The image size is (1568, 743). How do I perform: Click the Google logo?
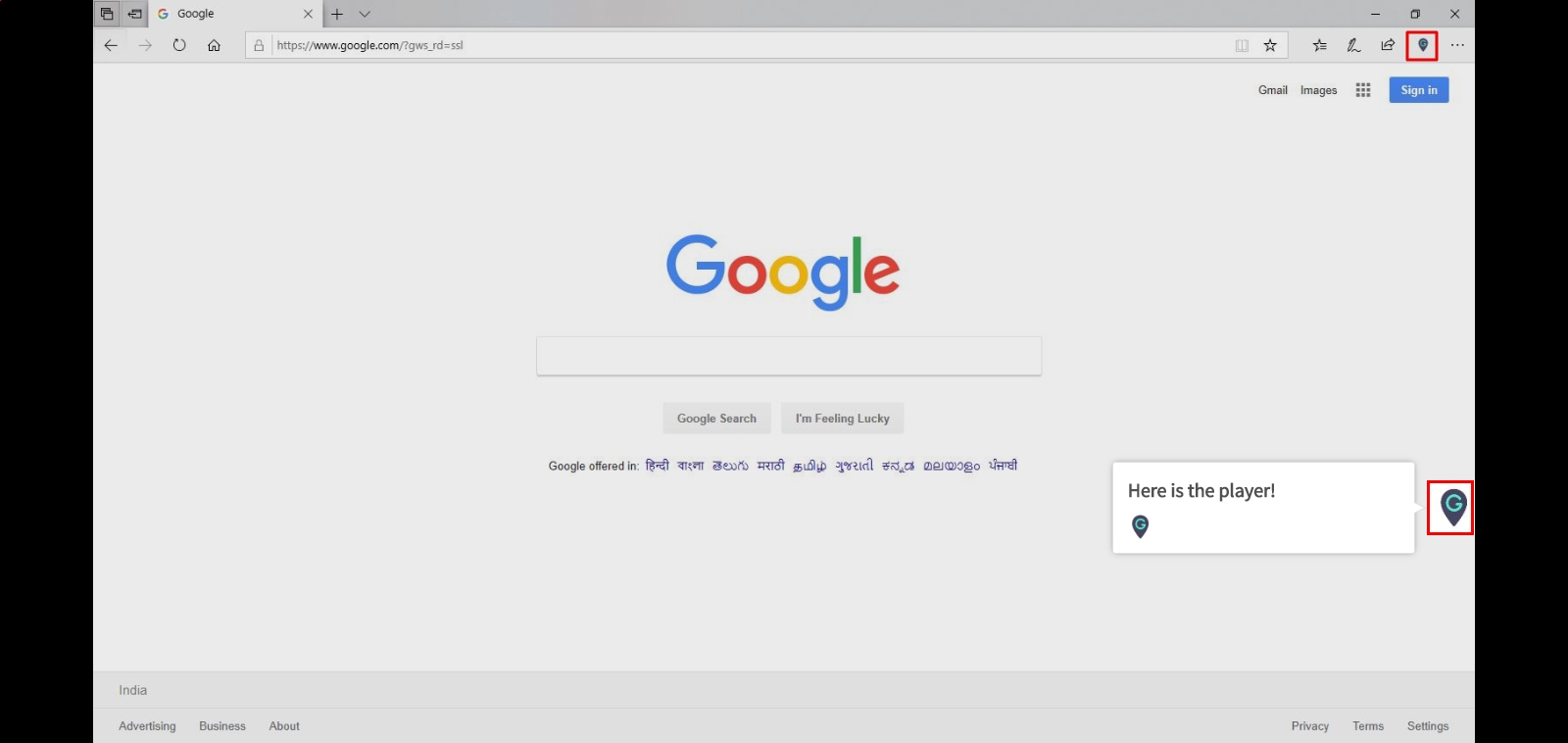click(x=783, y=272)
